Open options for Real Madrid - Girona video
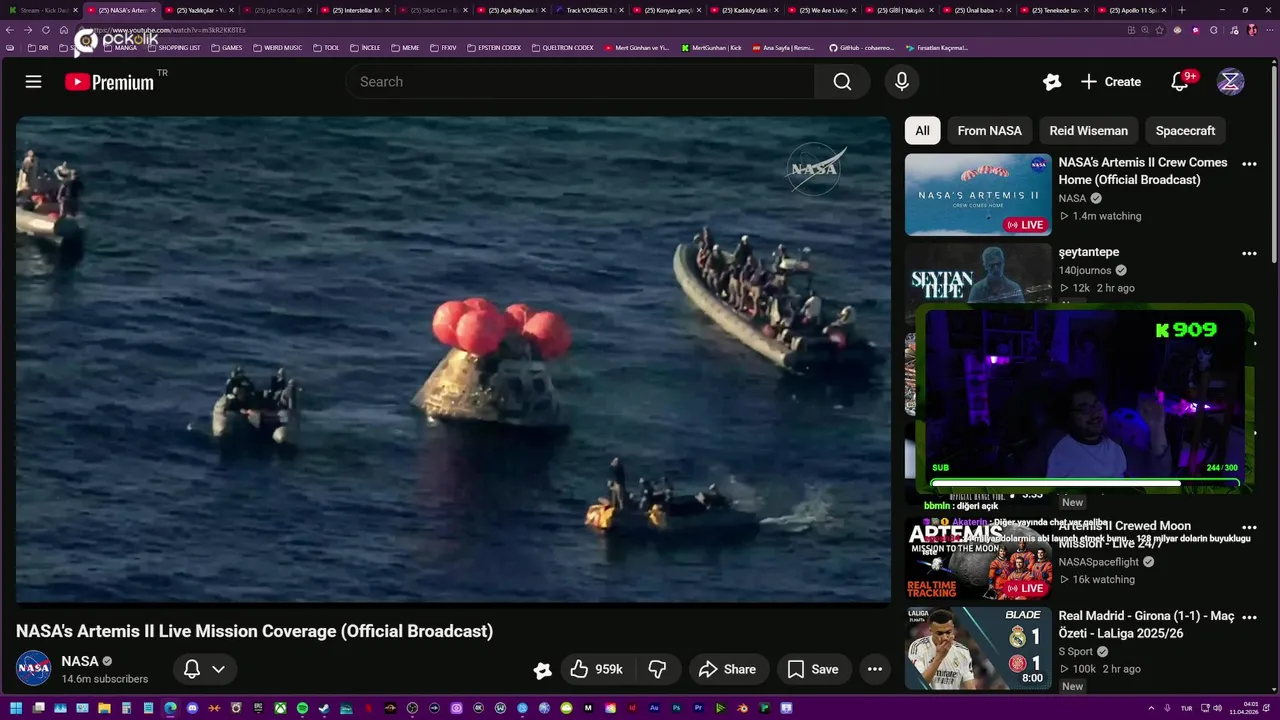 [1249, 617]
